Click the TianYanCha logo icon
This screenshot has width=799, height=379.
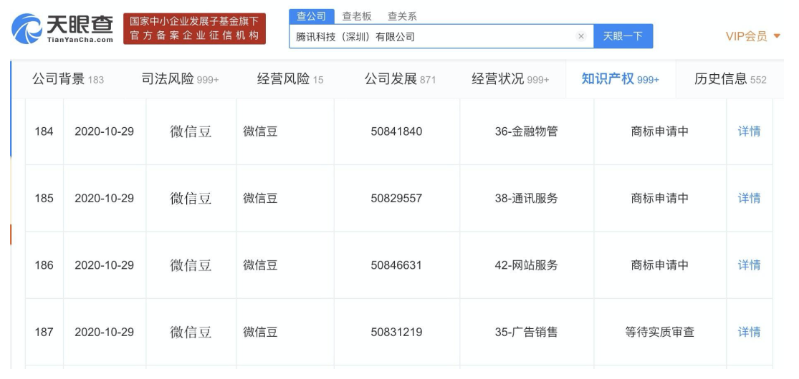click(26, 29)
